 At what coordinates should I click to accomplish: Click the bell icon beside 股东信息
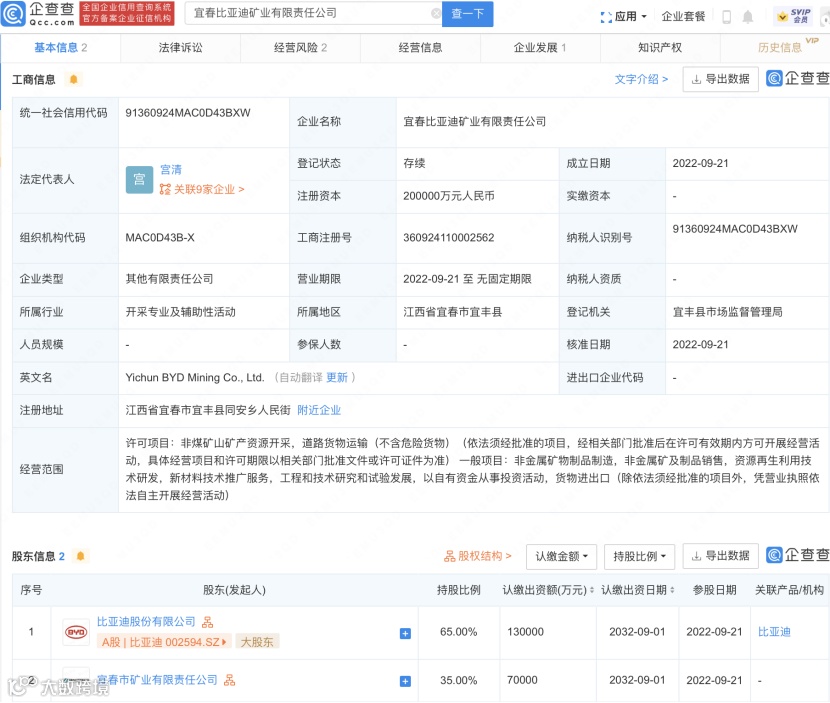click(x=80, y=556)
